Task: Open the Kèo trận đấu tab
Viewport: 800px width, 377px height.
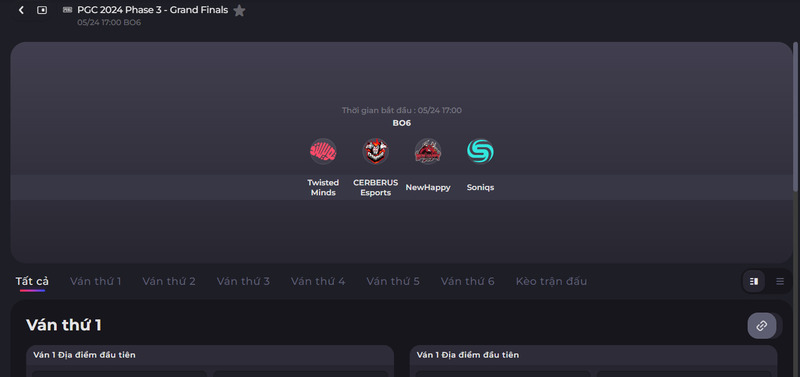Action: [551, 281]
